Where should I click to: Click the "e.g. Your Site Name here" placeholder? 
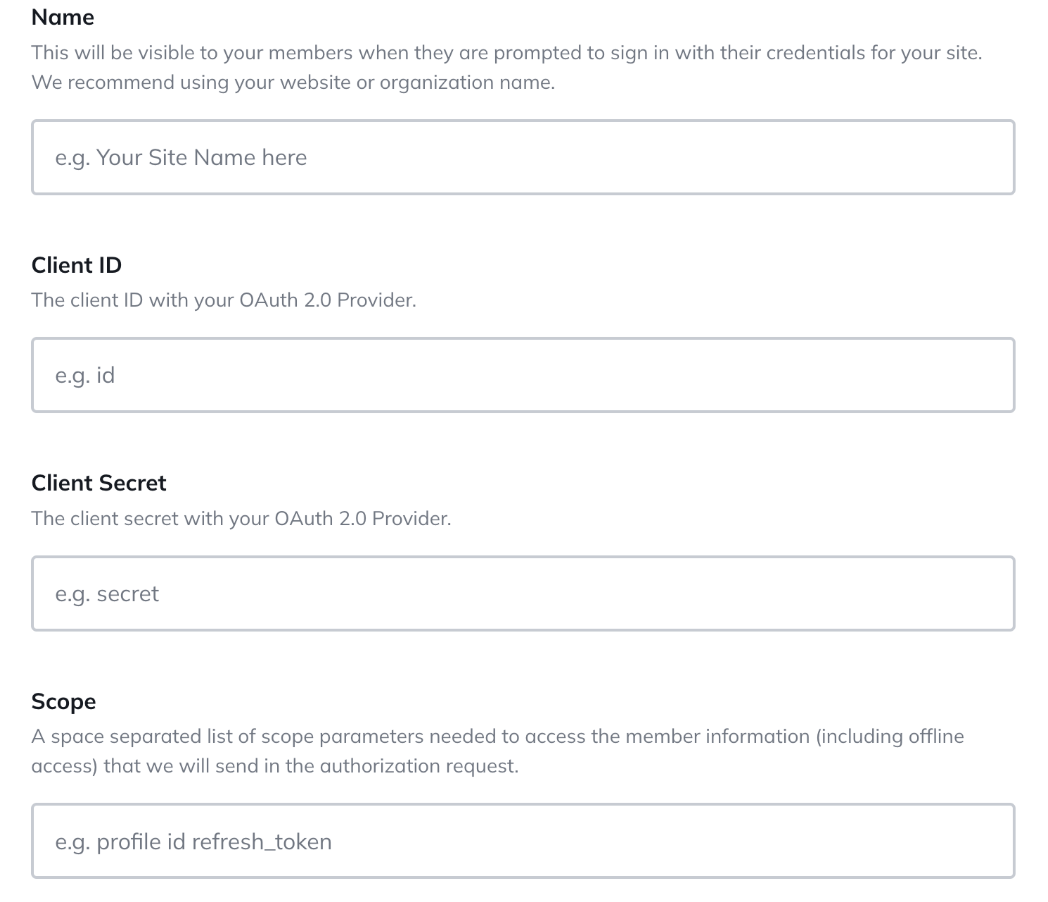(x=181, y=157)
